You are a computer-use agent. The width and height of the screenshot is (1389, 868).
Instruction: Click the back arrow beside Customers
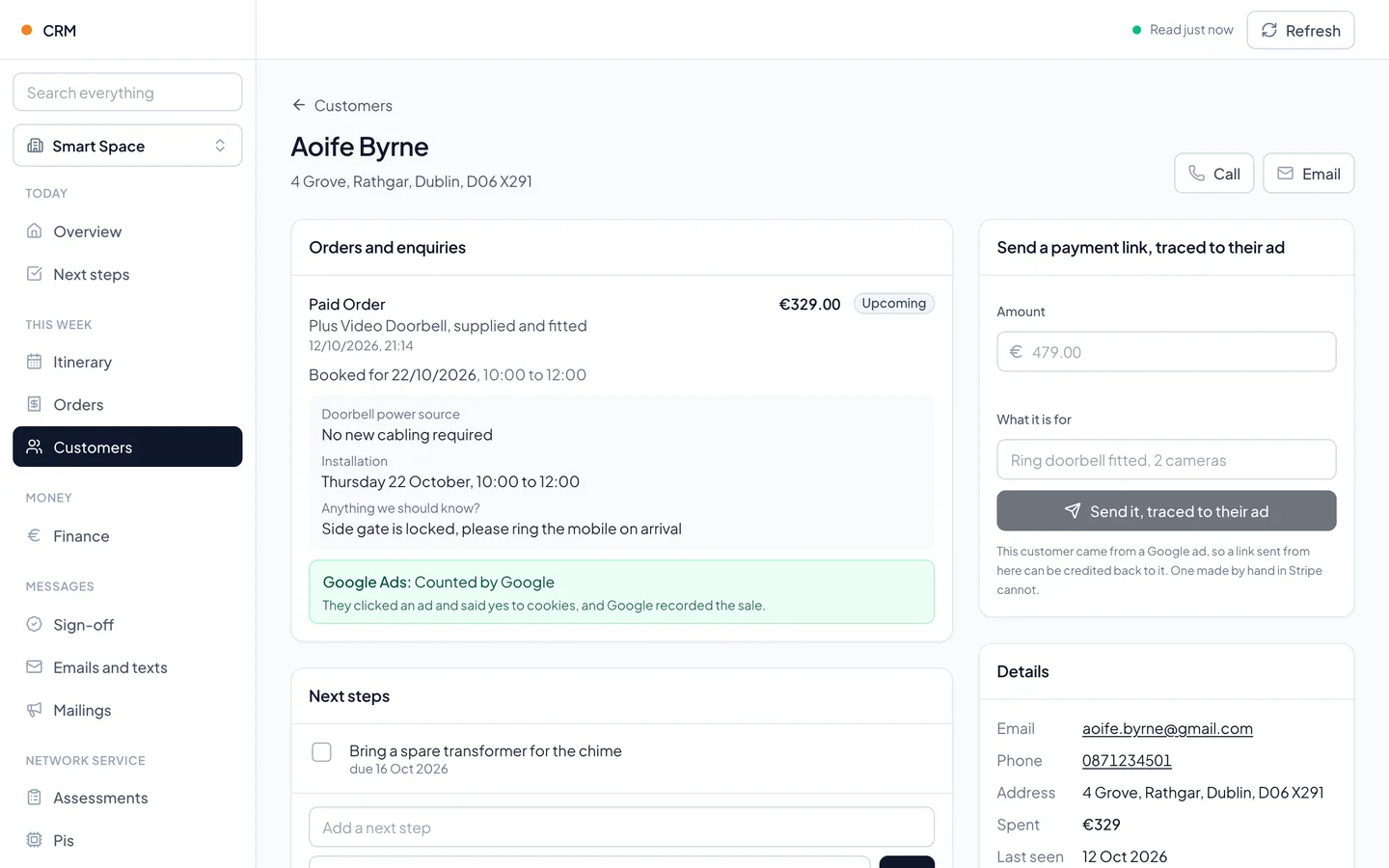pyautogui.click(x=299, y=105)
